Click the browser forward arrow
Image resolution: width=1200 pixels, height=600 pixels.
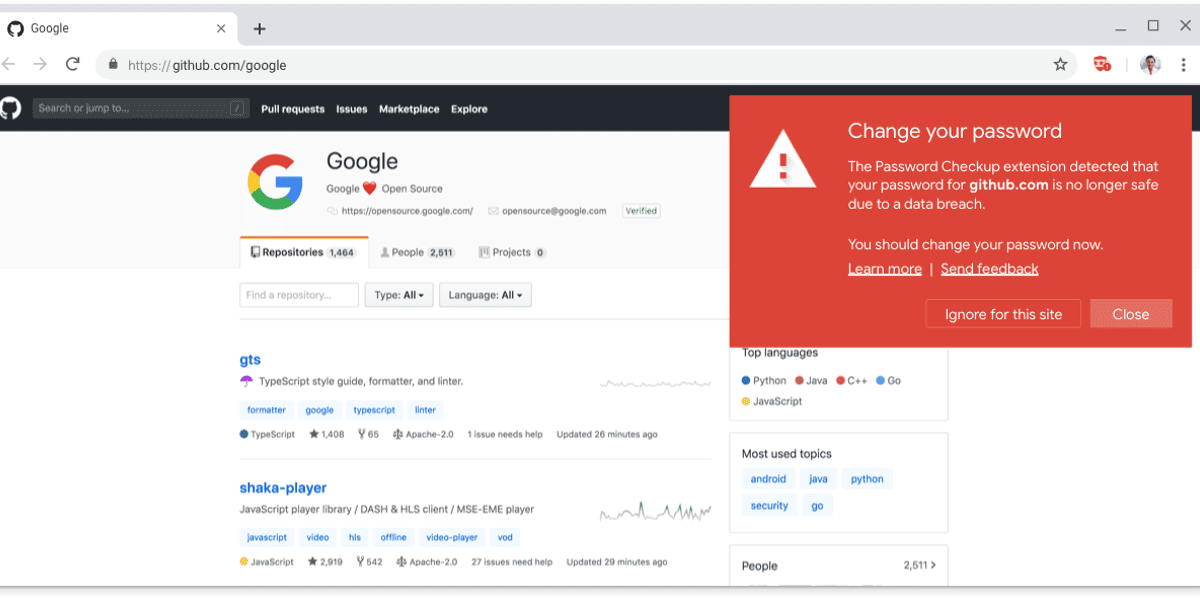click(40, 64)
